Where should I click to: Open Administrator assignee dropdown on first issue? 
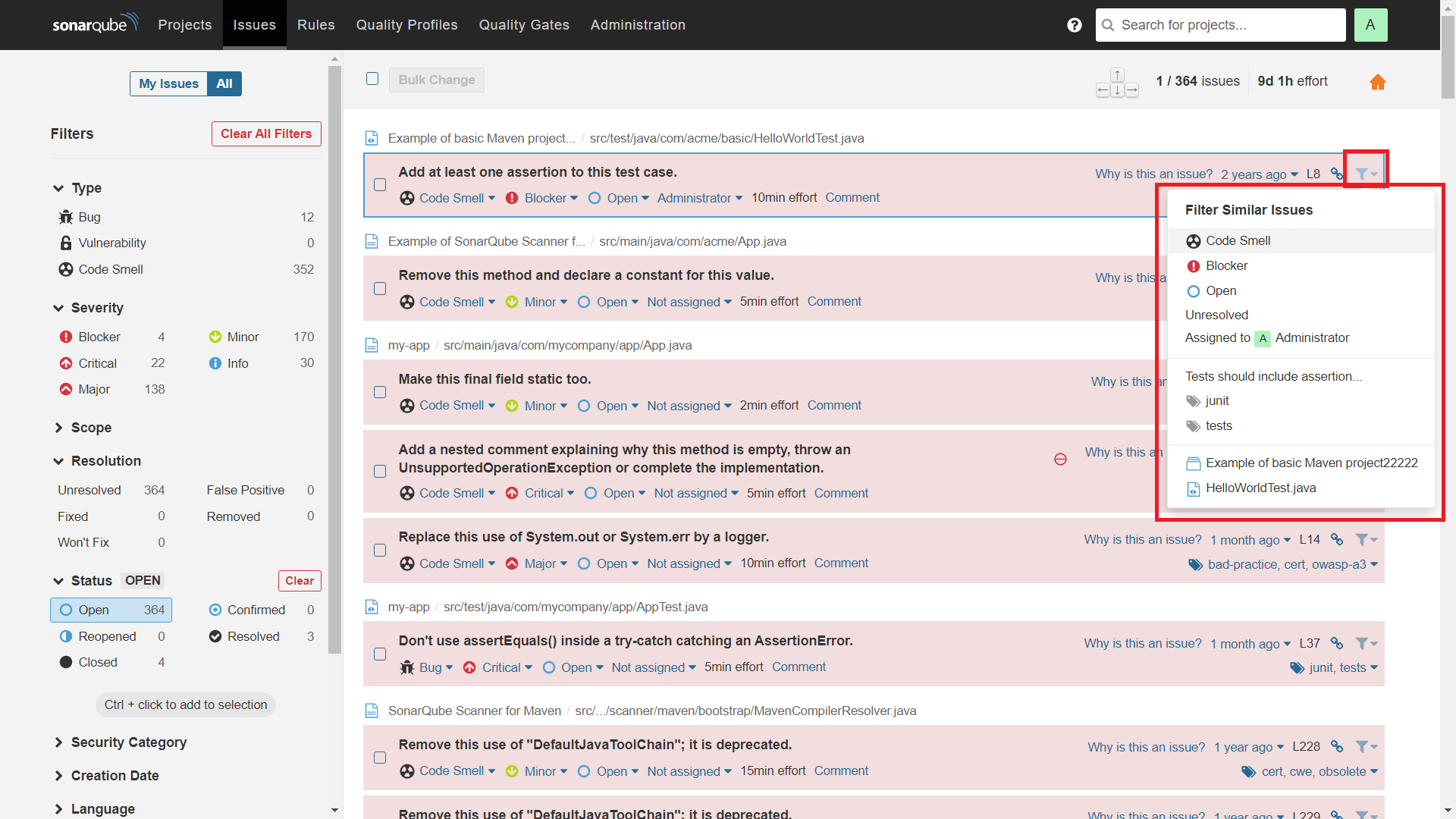(x=699, y=198)
